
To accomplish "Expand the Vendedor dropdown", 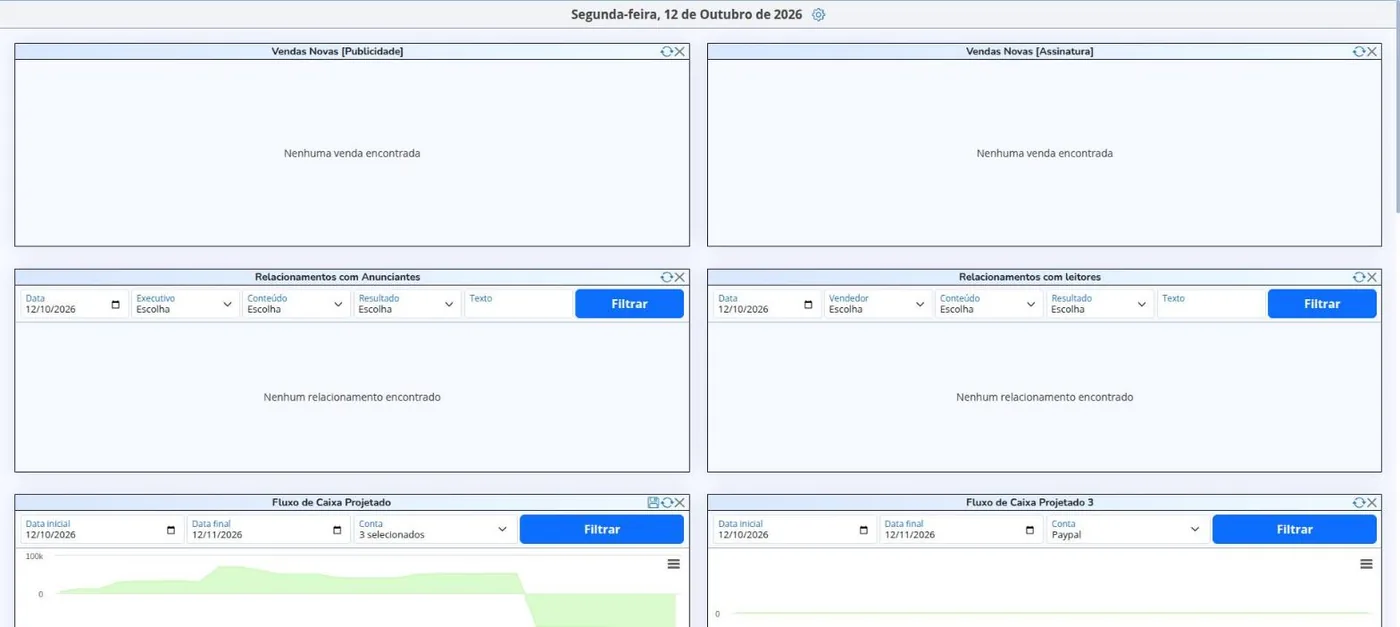I will (878, 304).
